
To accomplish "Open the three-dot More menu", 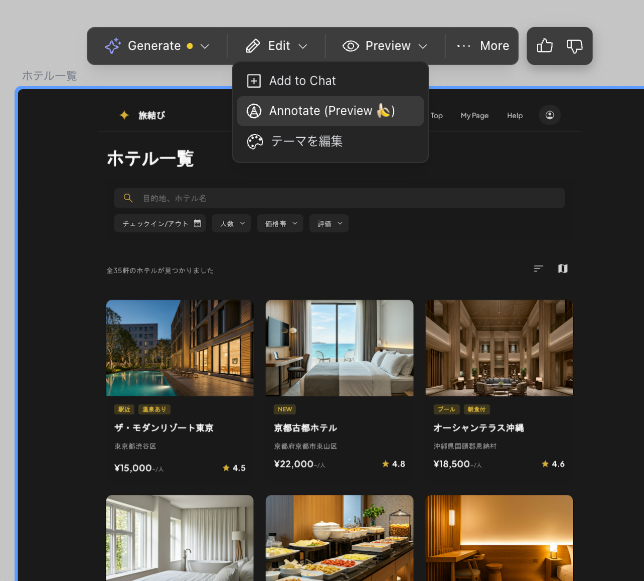I will point(483,46).
